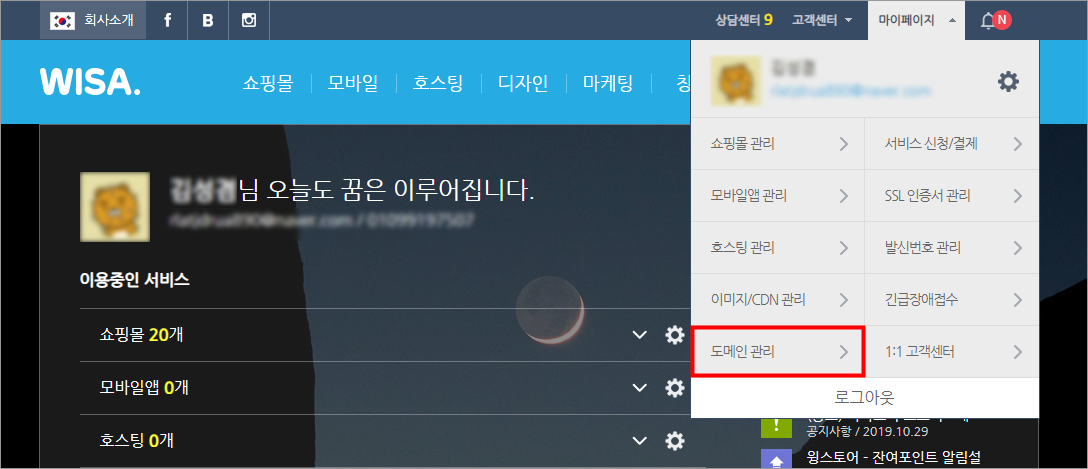The height and width of the screenshot is (469, 1088).
Task: Click the WISA logo
Action: (x=90, y=83)
